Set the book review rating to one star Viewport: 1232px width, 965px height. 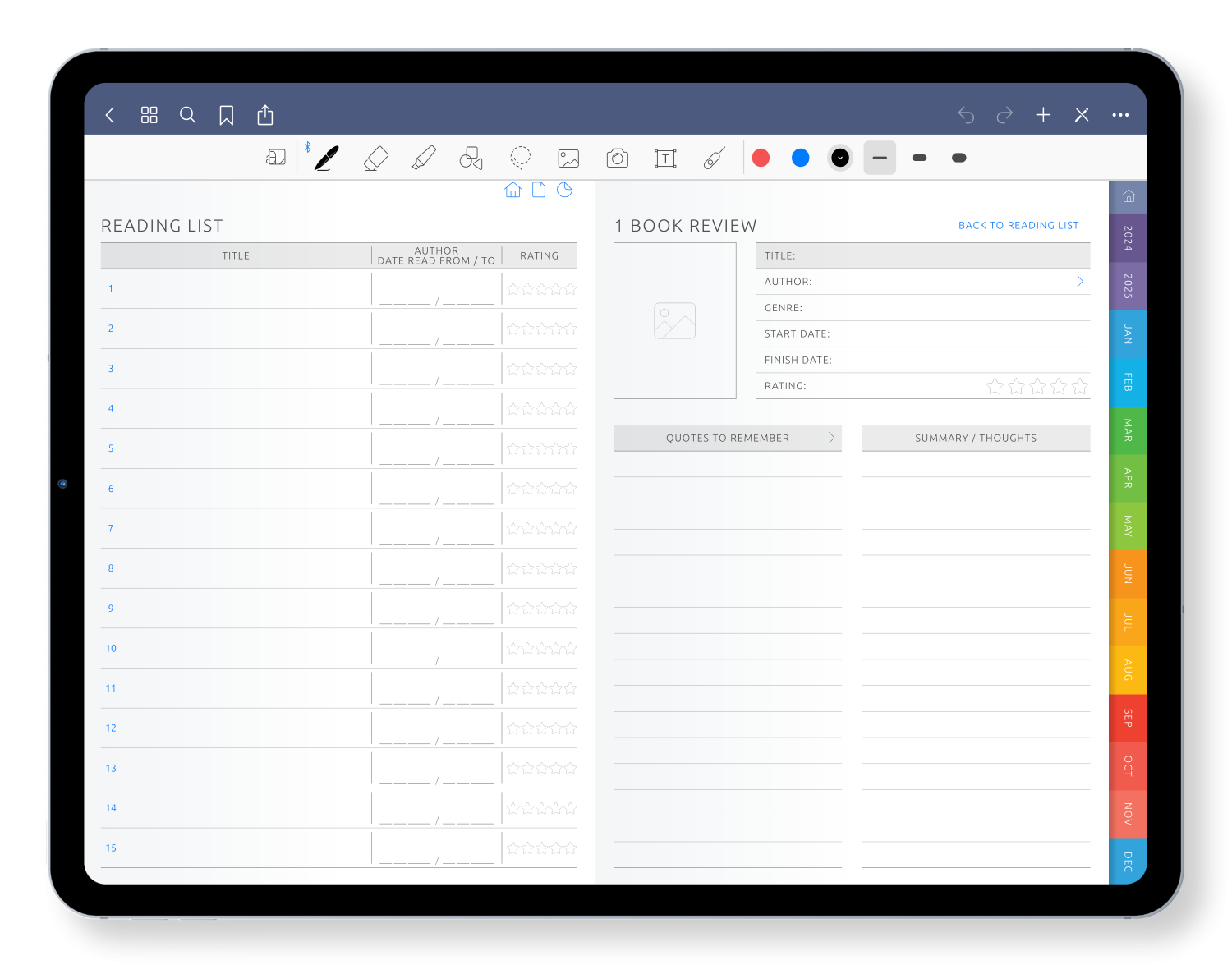(x=995, y=386)
